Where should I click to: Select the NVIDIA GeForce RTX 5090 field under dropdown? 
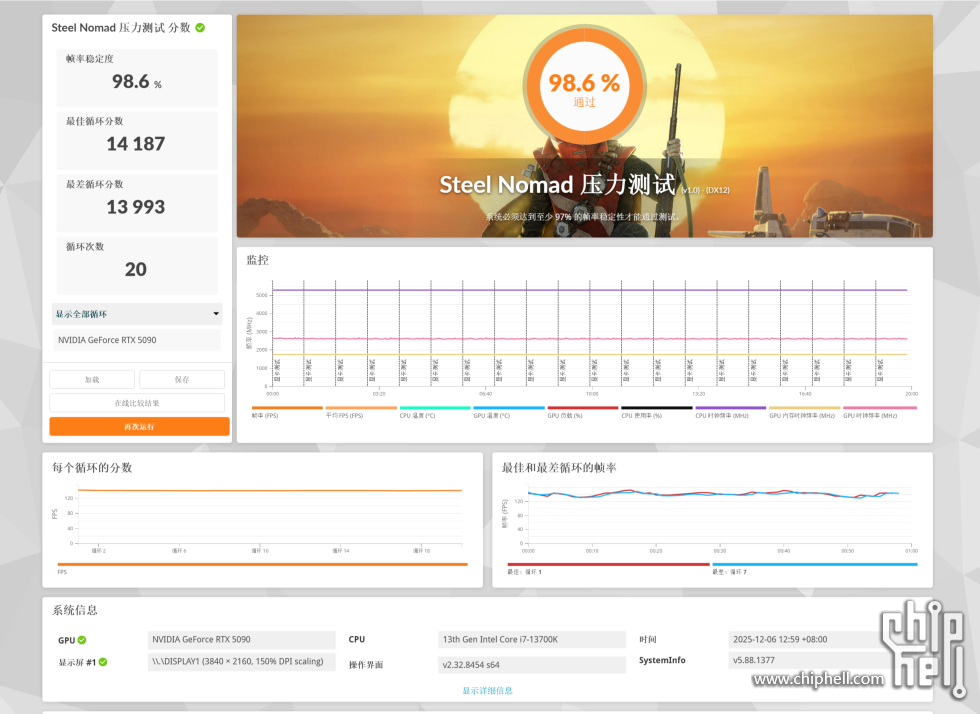pyautogui.click(x=137, y=340)
